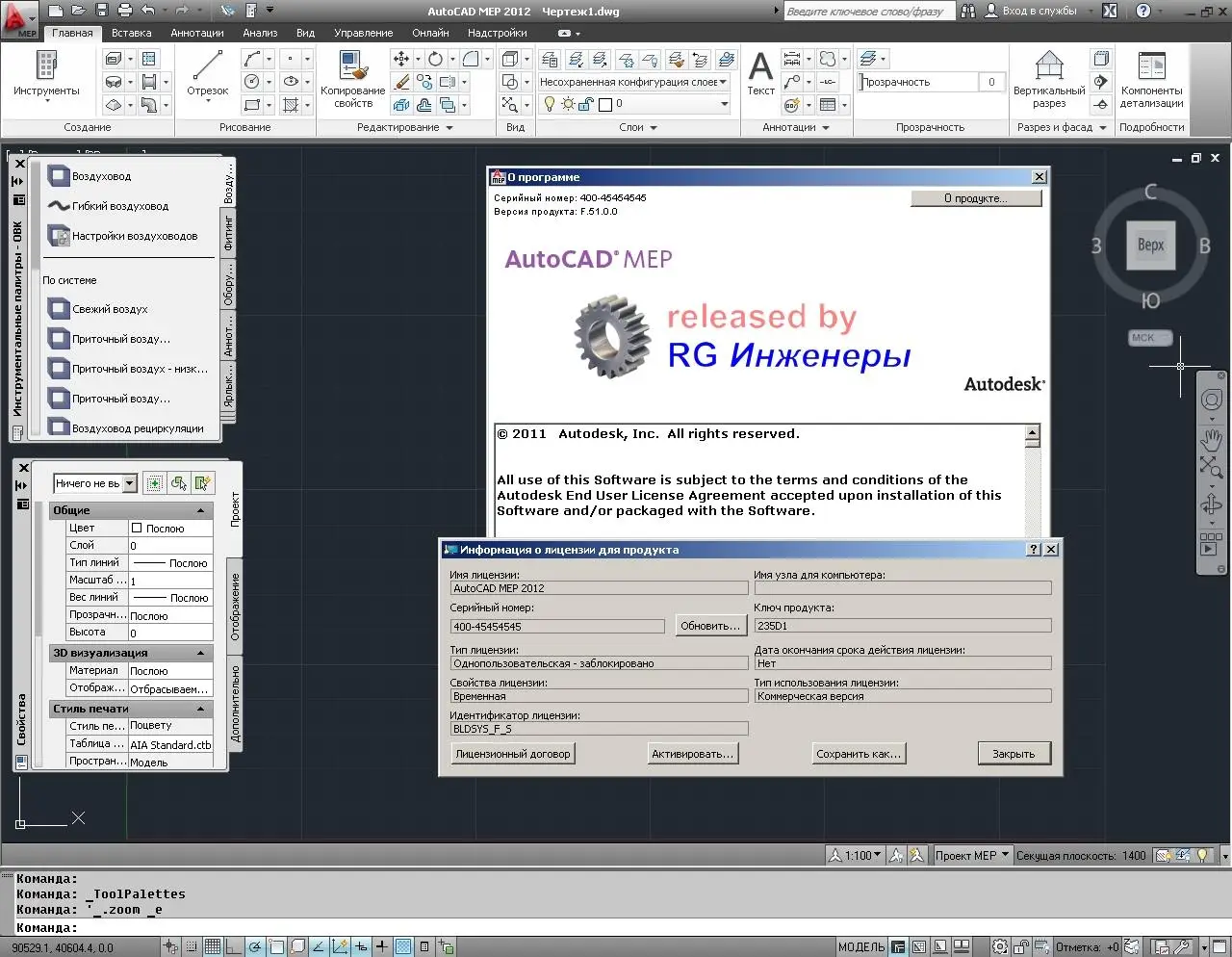Click the quick select icon in Свойства palette
This screenshot has width=1232, height=957.
click(x=201, y=483)
